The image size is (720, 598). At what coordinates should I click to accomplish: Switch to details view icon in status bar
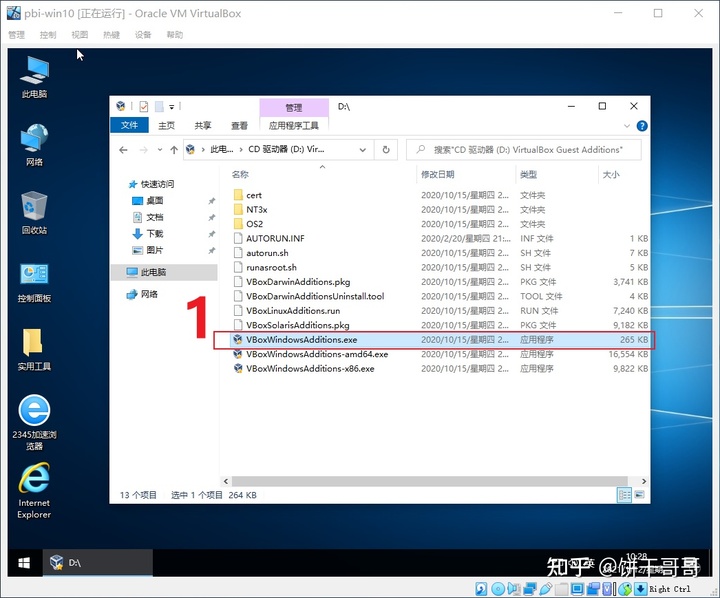tap(624, 495)
